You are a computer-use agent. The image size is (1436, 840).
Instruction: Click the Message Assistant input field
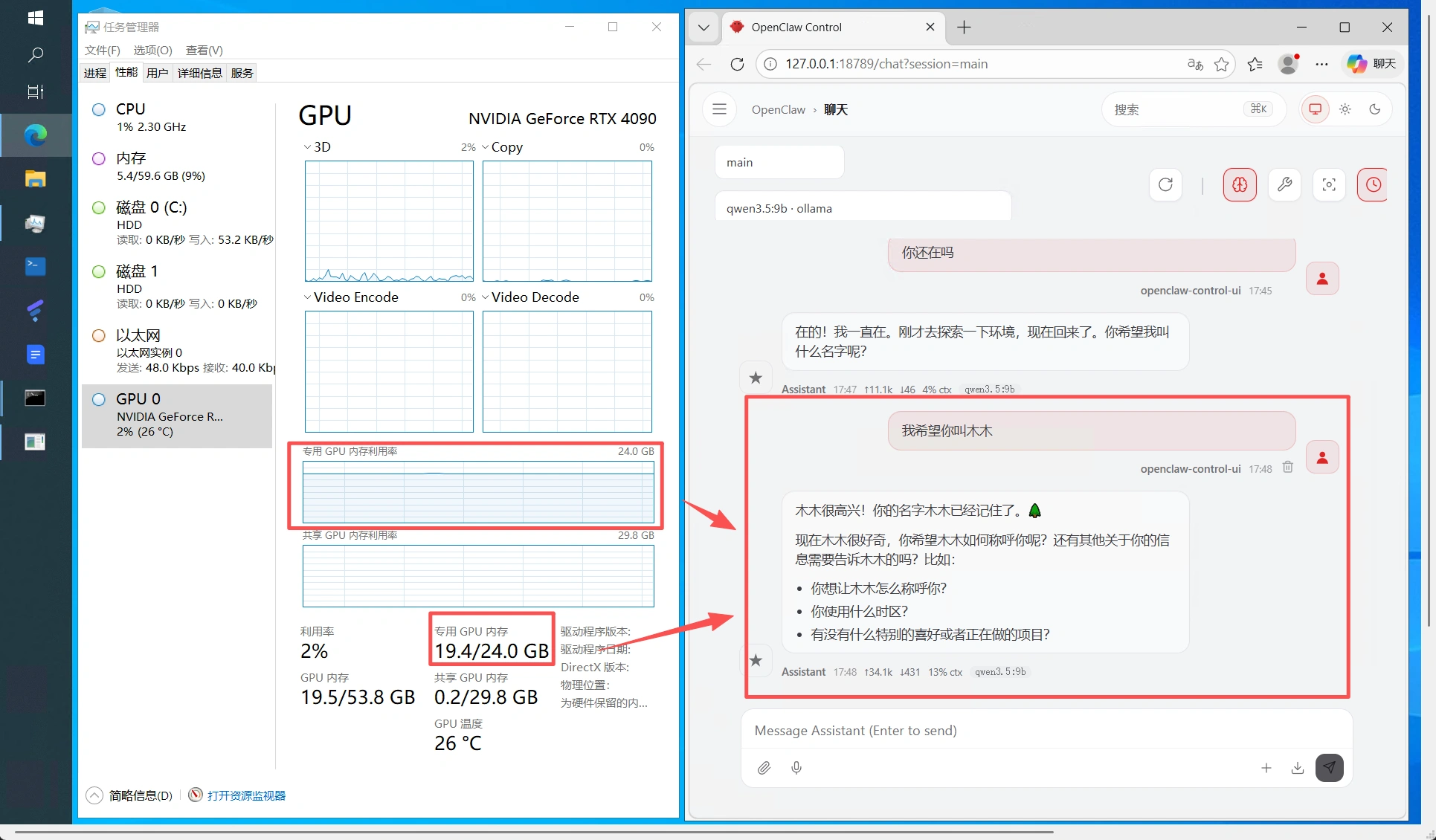(x=1046, y=730)
